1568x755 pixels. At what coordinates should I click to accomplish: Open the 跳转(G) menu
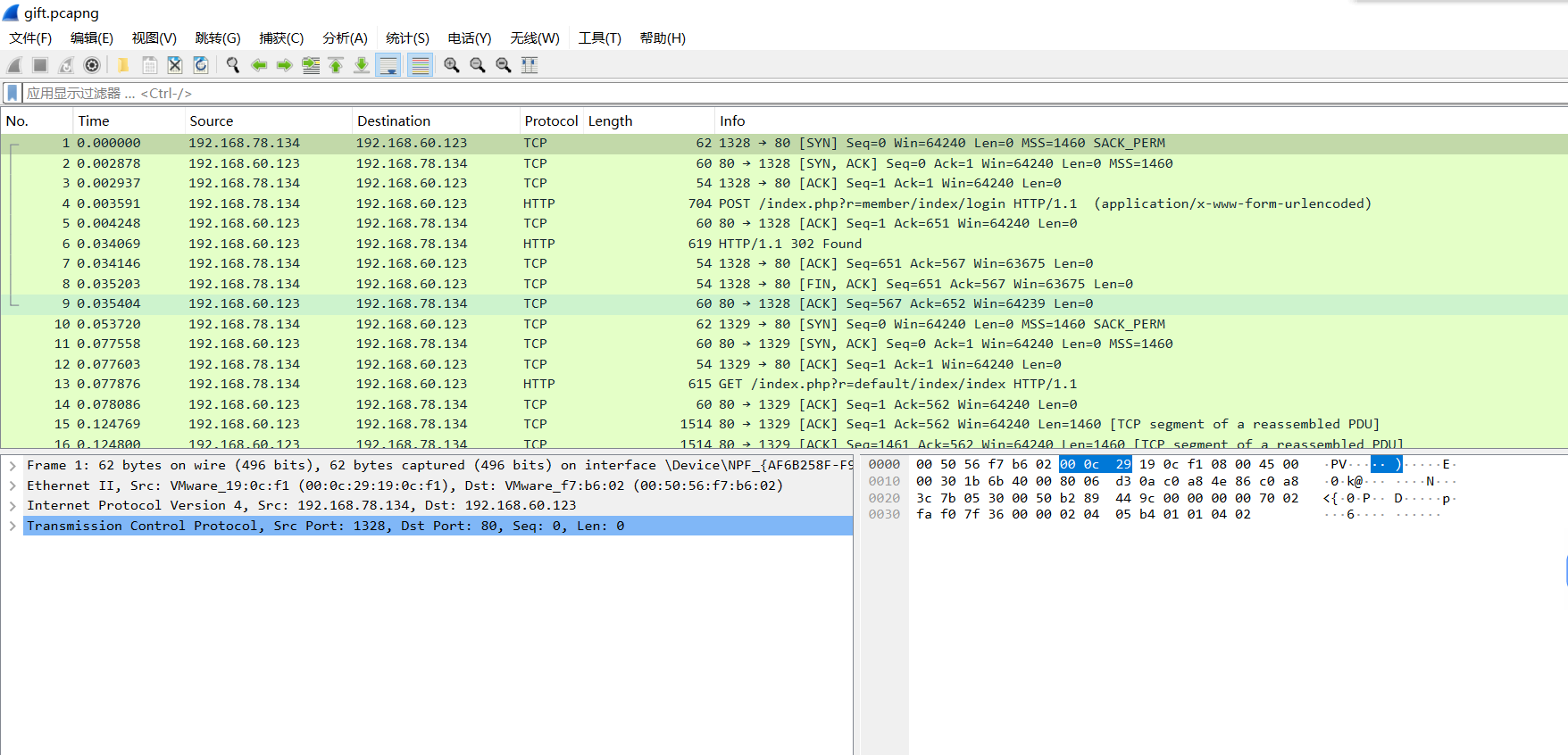click(x=218, y=38)
